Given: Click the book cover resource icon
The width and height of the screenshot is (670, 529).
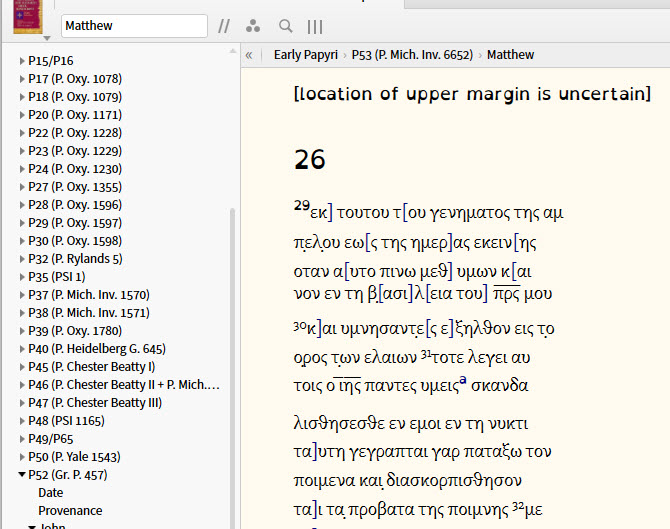Looking at the screenshot, I should (27, 18).
